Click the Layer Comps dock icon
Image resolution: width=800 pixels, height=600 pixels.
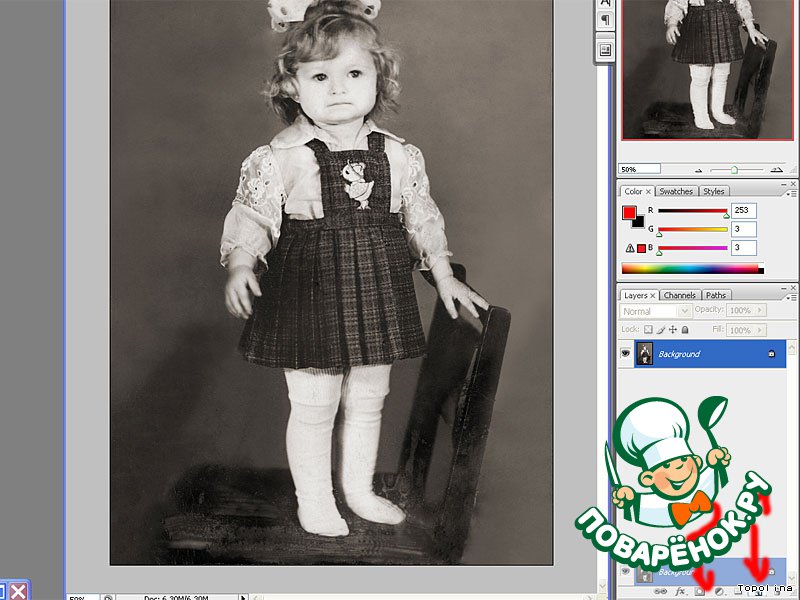pos(606,49)
